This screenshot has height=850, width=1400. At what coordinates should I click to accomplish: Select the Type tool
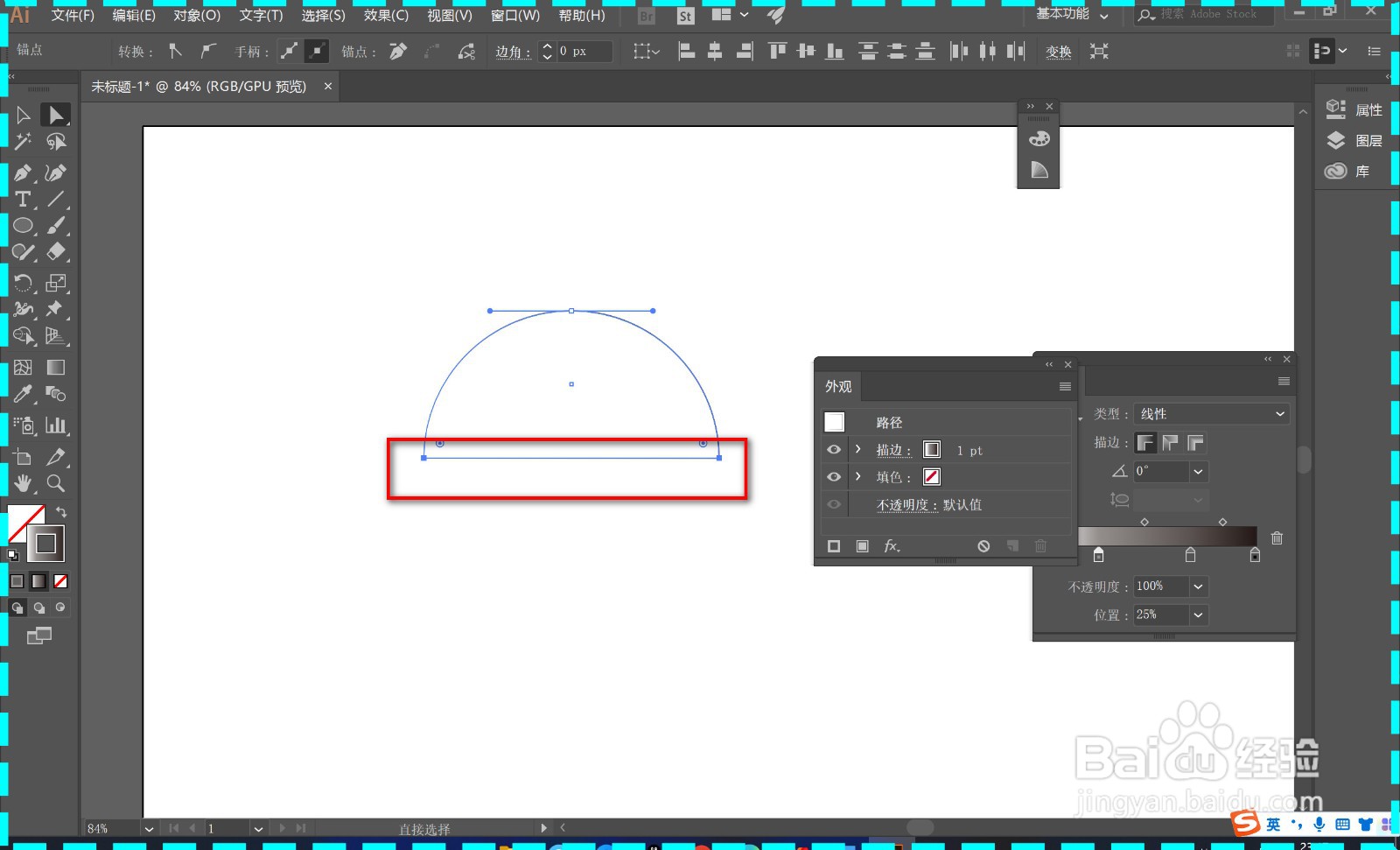(24, 199)
